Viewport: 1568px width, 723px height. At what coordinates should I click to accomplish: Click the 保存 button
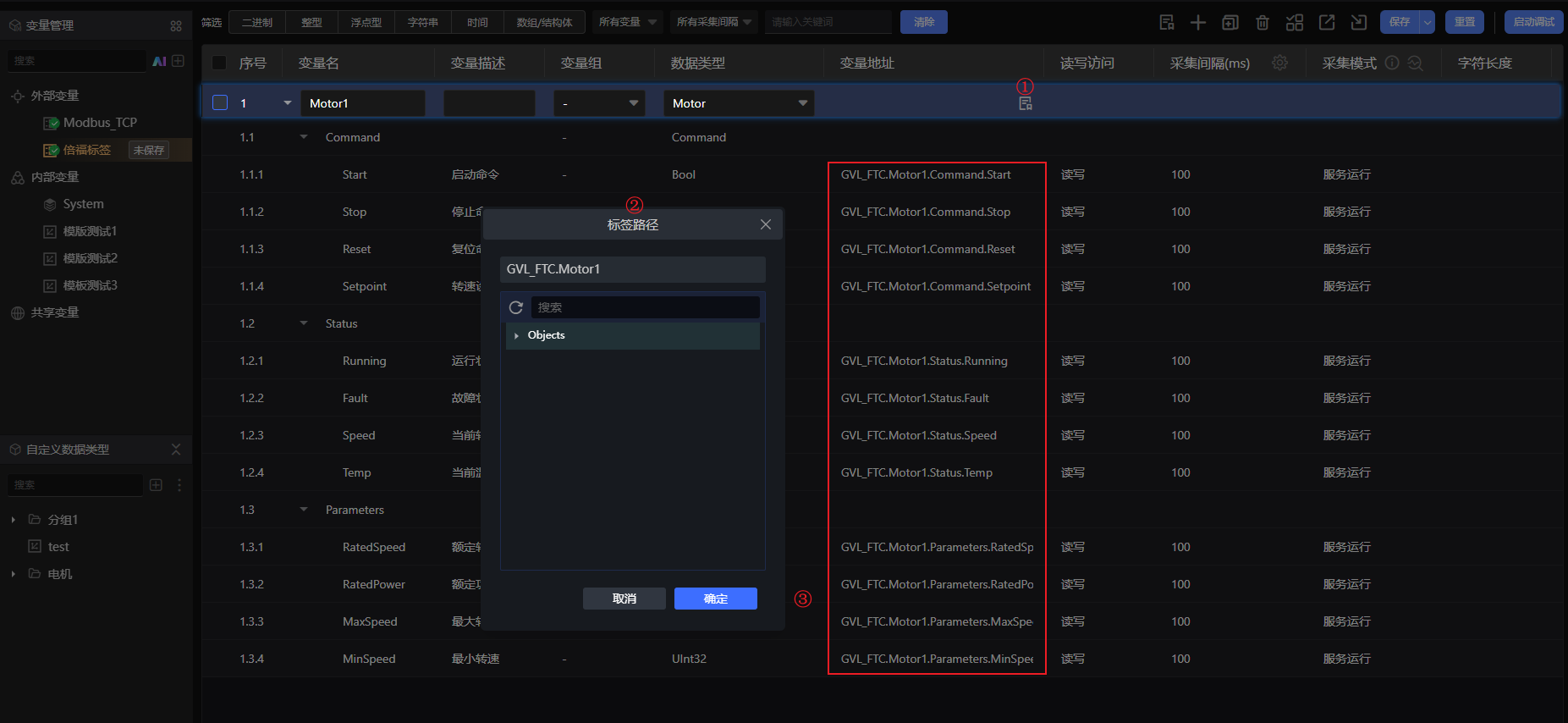coord(1400,22)
